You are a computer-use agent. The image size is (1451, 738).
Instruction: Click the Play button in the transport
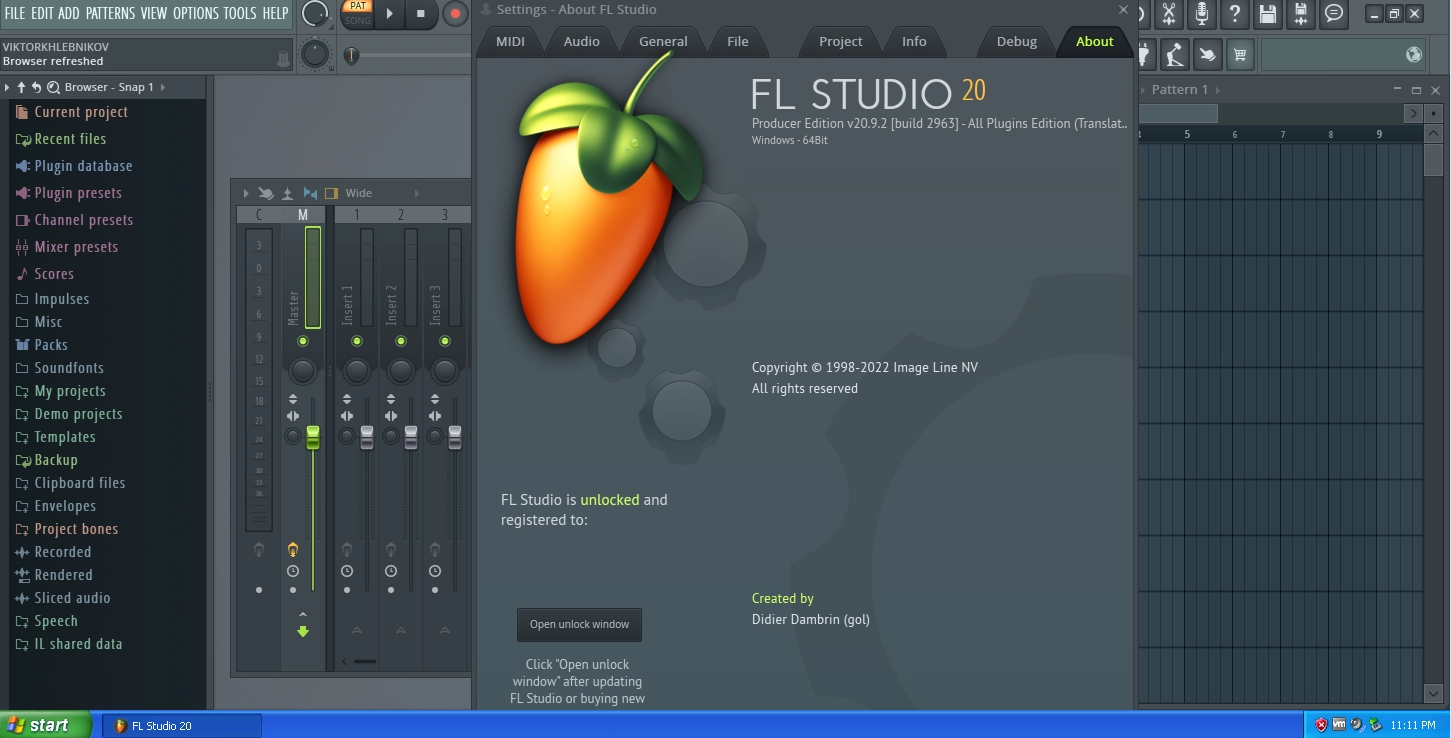pyautogui.click(x=390, y=14)
